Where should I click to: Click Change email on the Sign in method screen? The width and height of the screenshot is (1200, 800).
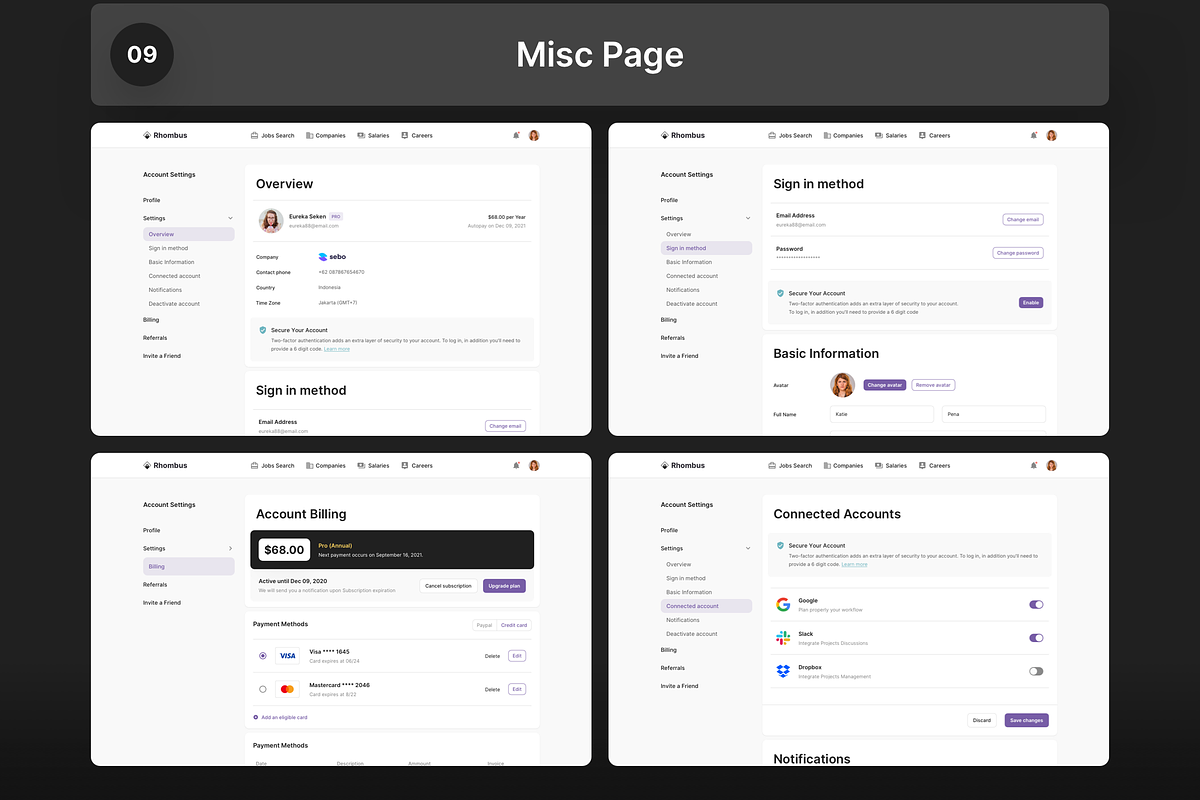point(1023,219)
